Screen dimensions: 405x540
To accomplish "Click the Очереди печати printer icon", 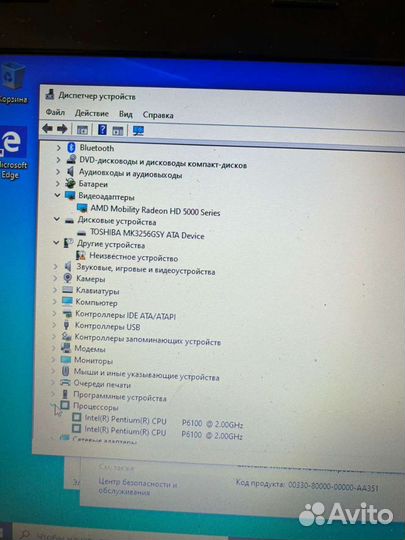I will click(65, 383).
